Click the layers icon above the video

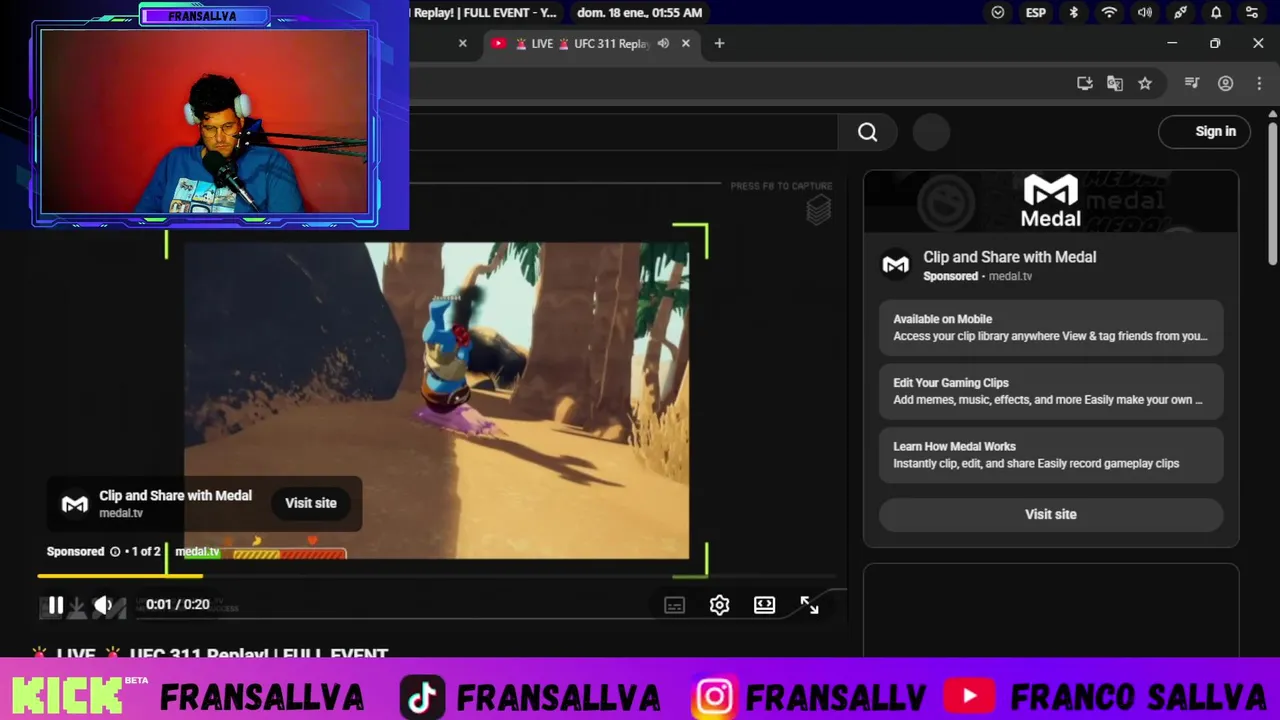tap(818, 209)
